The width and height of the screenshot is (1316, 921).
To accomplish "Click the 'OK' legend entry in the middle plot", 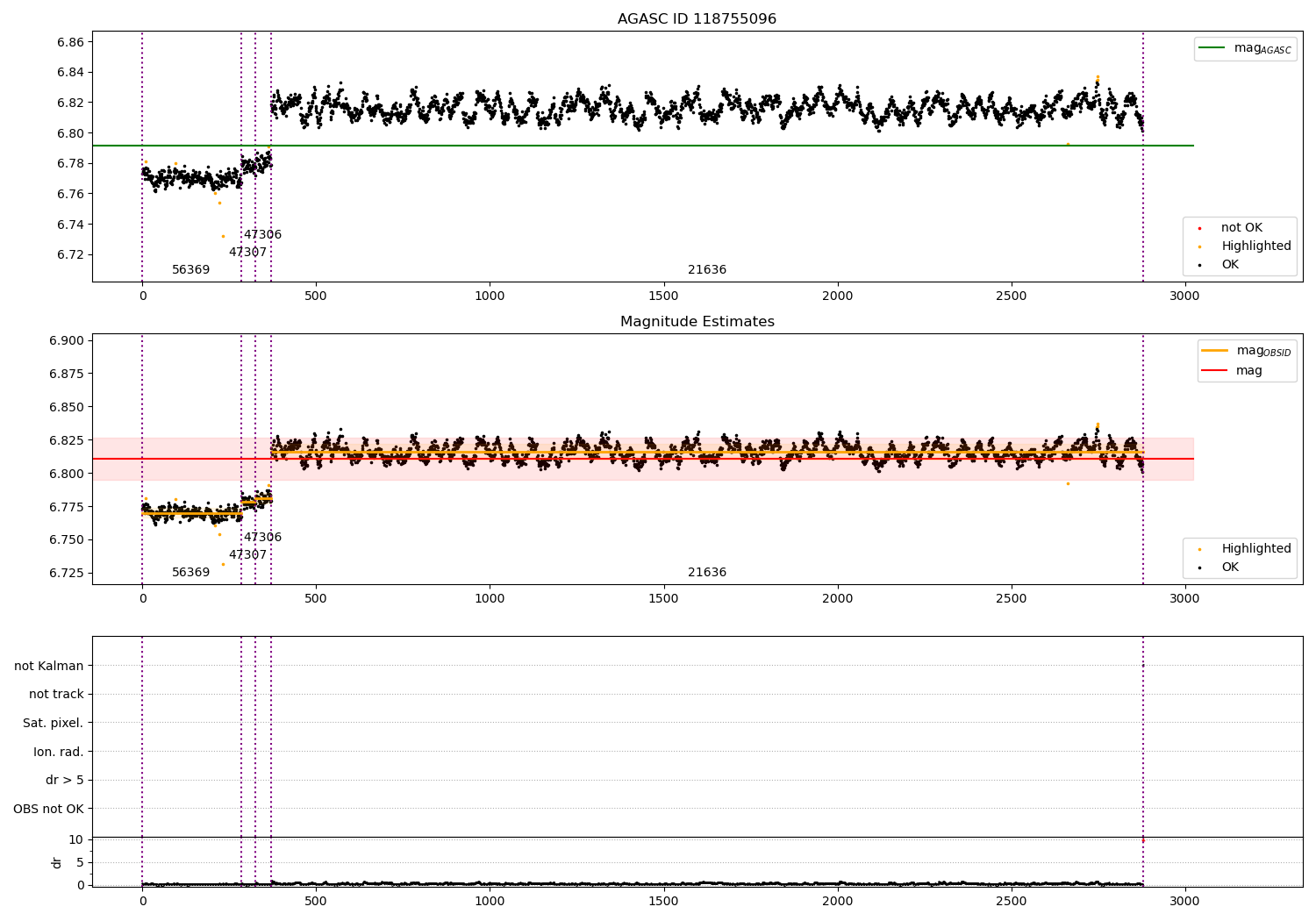I will point(1230,567).
